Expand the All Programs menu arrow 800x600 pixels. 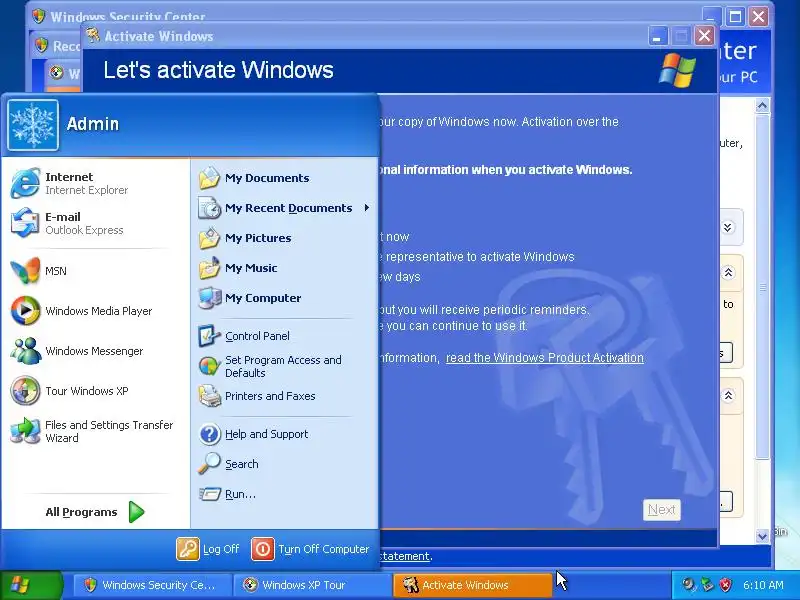tap(136, 512)
